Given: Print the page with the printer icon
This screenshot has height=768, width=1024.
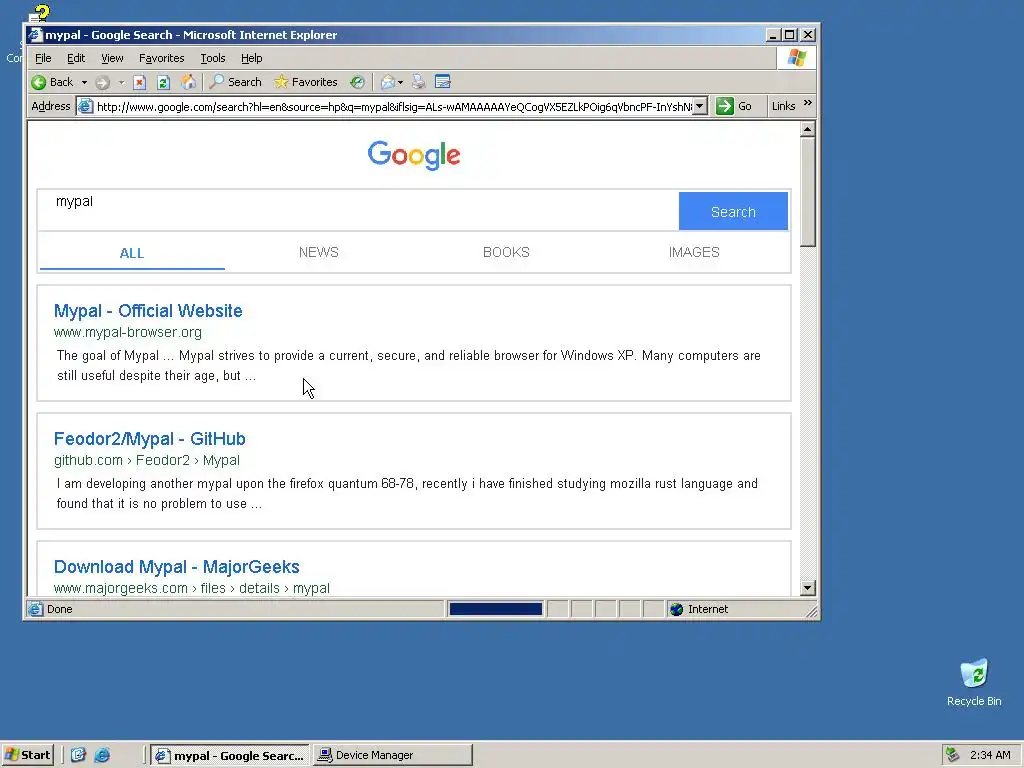Looking at the screenshot, I should 419,82.
